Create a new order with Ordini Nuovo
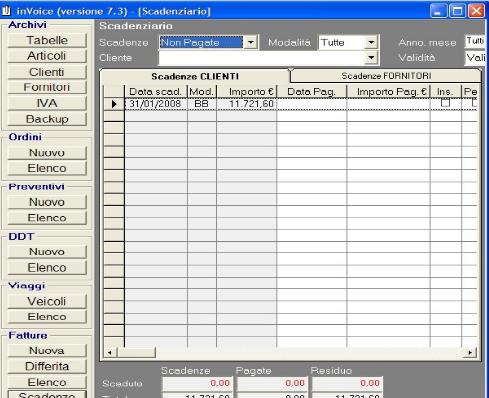Viewport: 489px width, 398px height. tap(47, 153)
